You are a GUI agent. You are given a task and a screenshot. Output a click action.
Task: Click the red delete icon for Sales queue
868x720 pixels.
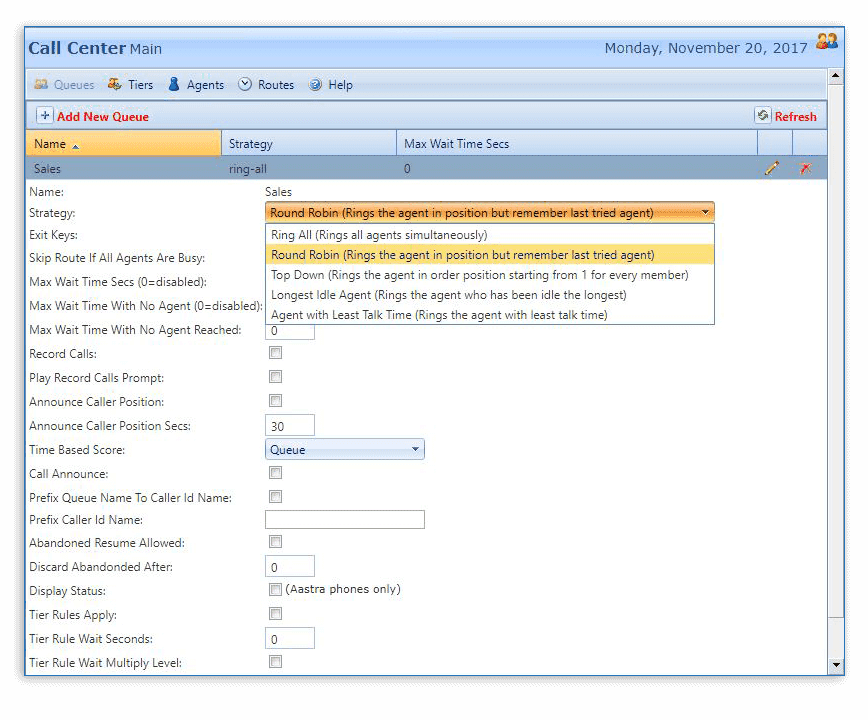click(805, 169)
